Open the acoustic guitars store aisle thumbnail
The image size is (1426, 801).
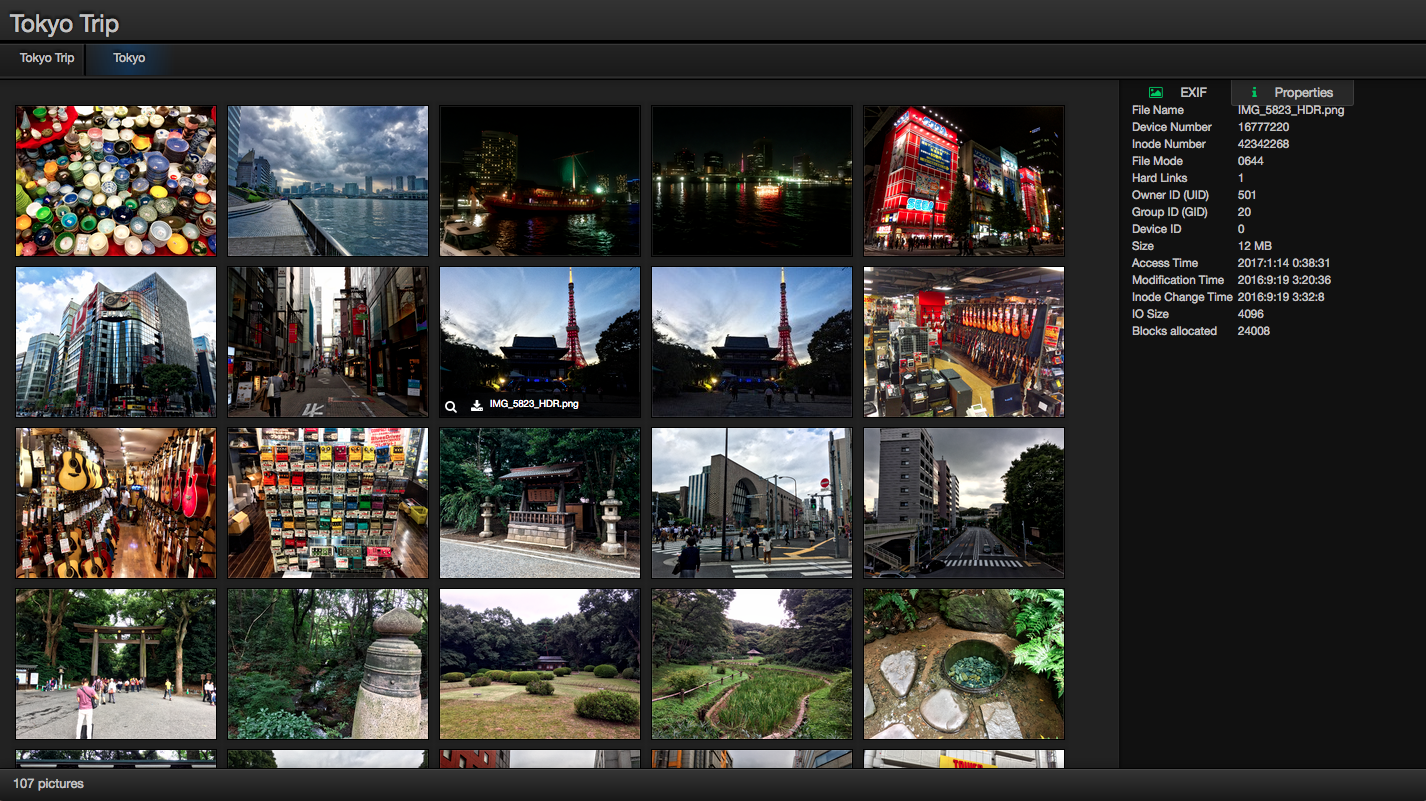(x=116, y=503)
